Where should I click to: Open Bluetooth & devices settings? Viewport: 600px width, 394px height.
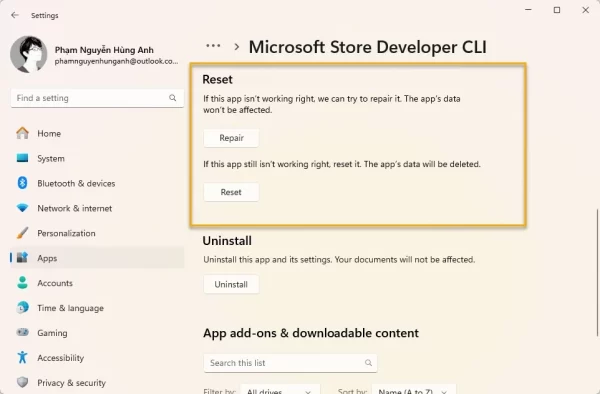pos(97,183)
